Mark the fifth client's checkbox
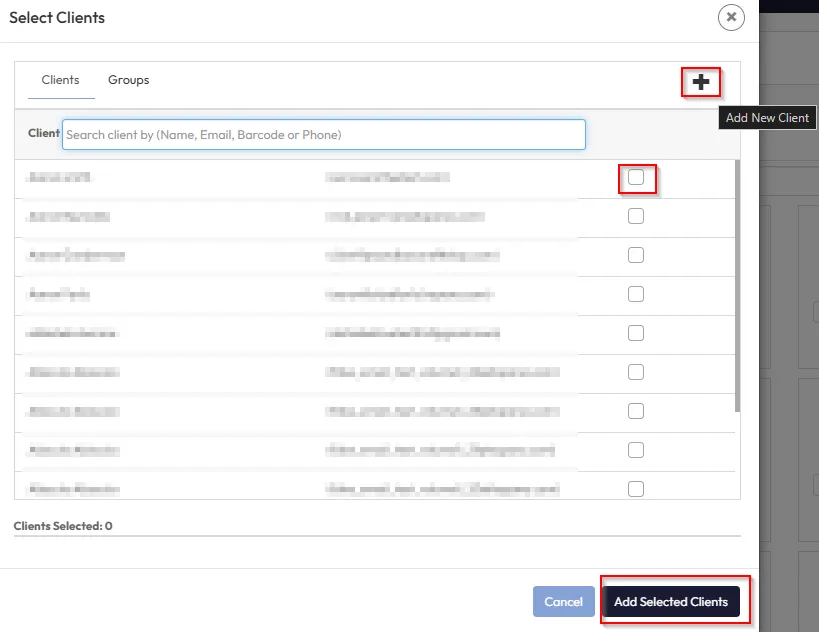This screenshot has height=632, width=819. click(x=635, y=333)
